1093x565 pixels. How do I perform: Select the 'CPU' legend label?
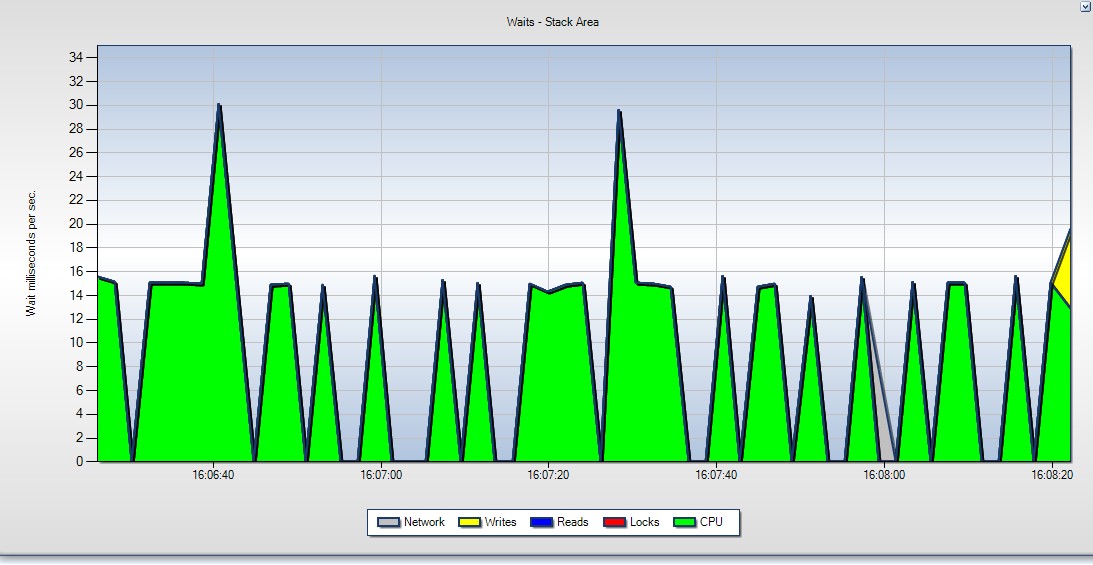712,522
